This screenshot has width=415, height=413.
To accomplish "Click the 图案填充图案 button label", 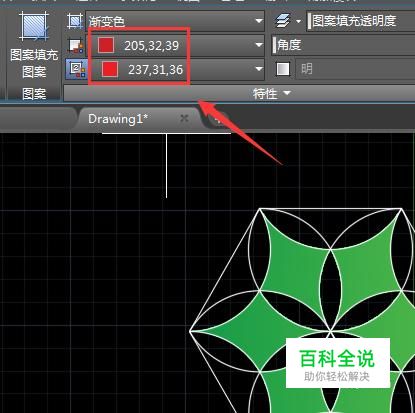I will tap(34, 63).
